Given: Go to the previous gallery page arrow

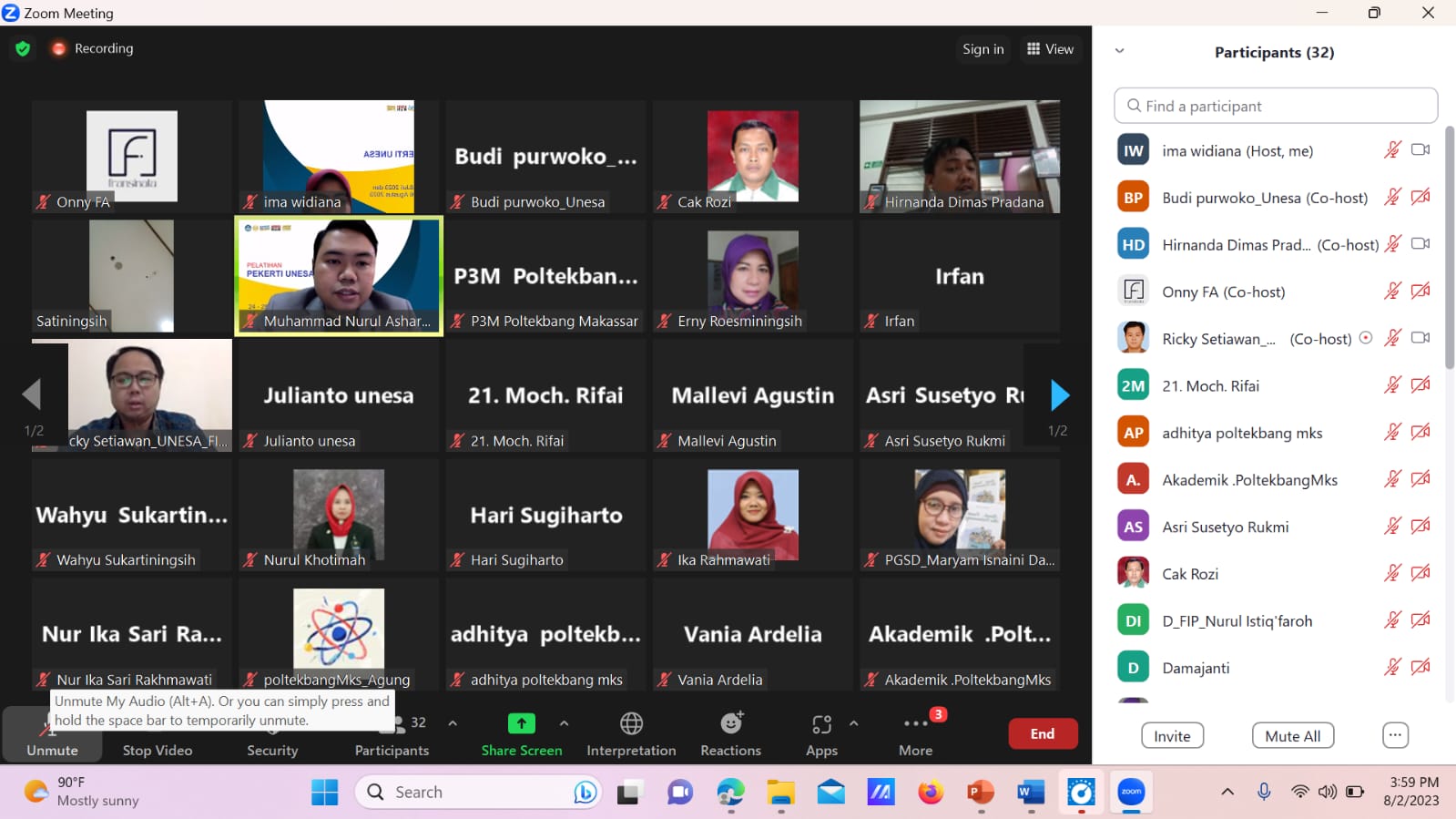Looking at the screenshot, I should pyautogui.click(x=32, y=394).
